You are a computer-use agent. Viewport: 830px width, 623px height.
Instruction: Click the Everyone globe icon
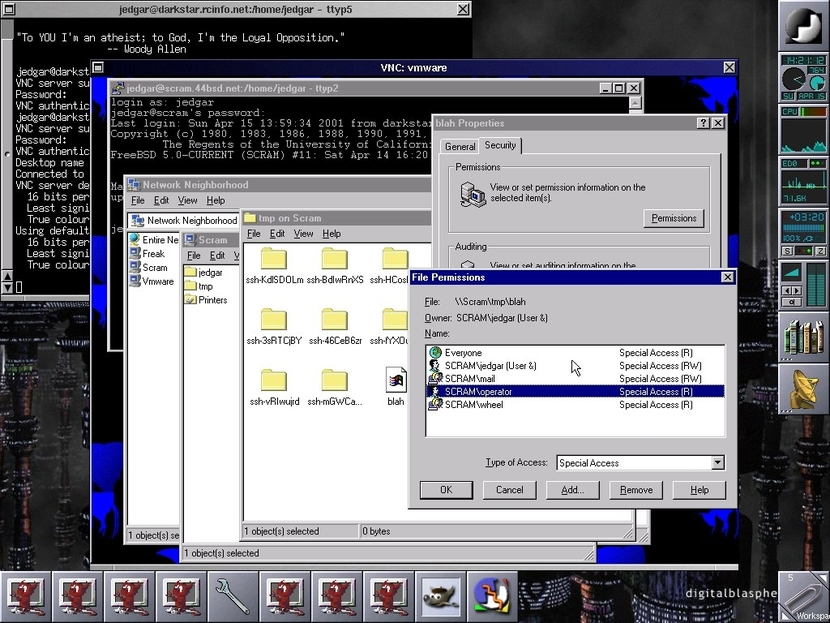(435, 353)
